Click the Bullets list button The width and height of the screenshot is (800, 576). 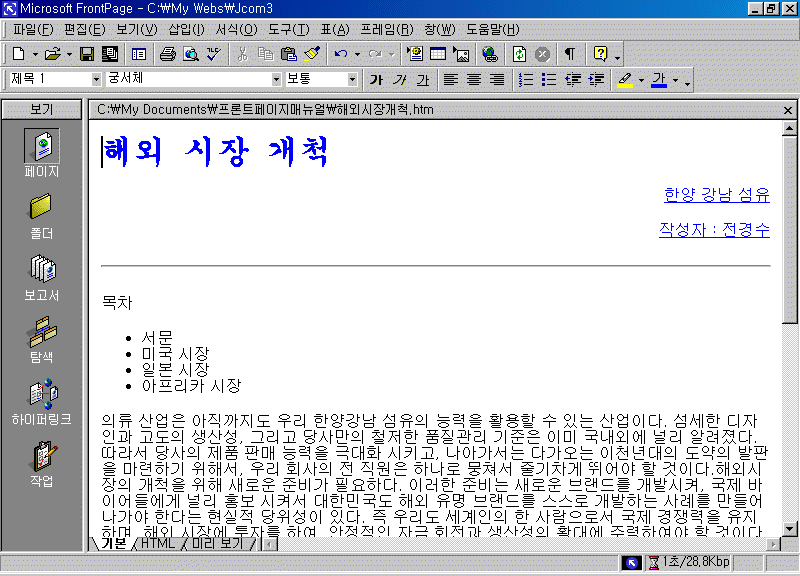pyautogui.click(x=548, y=79)
